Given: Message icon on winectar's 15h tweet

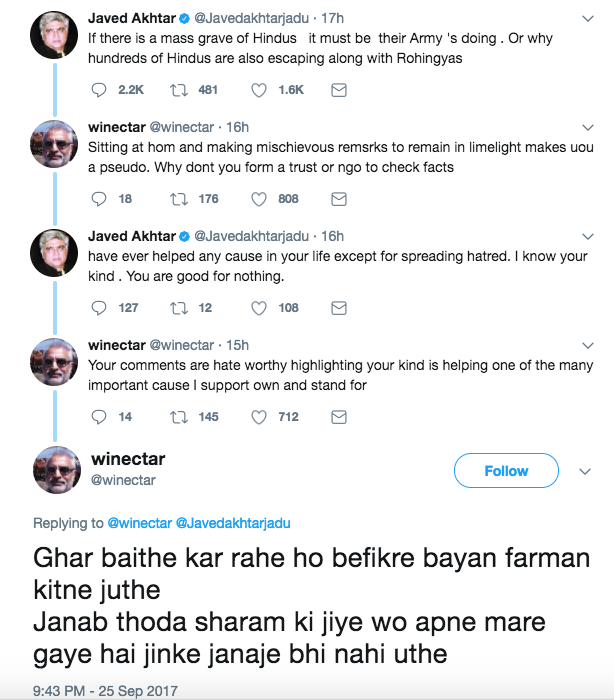Looking at the screenshot, I should click(x=339, y=417).
